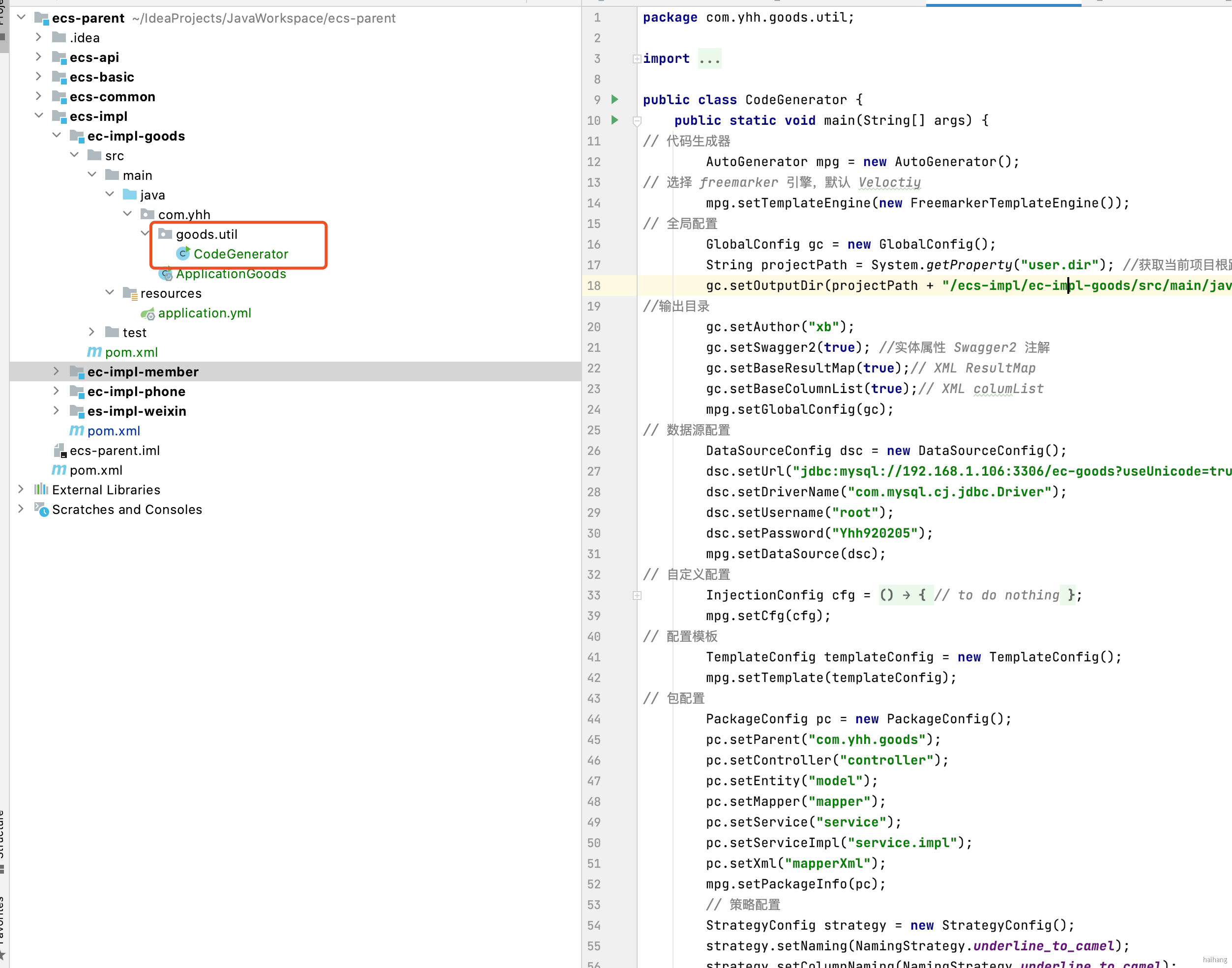
Task: Click line number 27 in the gutter
Action: (x=593, y=472)
